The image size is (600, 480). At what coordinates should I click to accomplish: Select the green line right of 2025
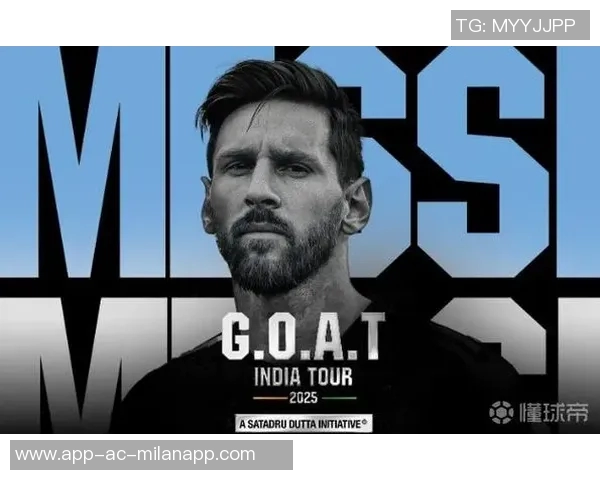tap(339, 398)
